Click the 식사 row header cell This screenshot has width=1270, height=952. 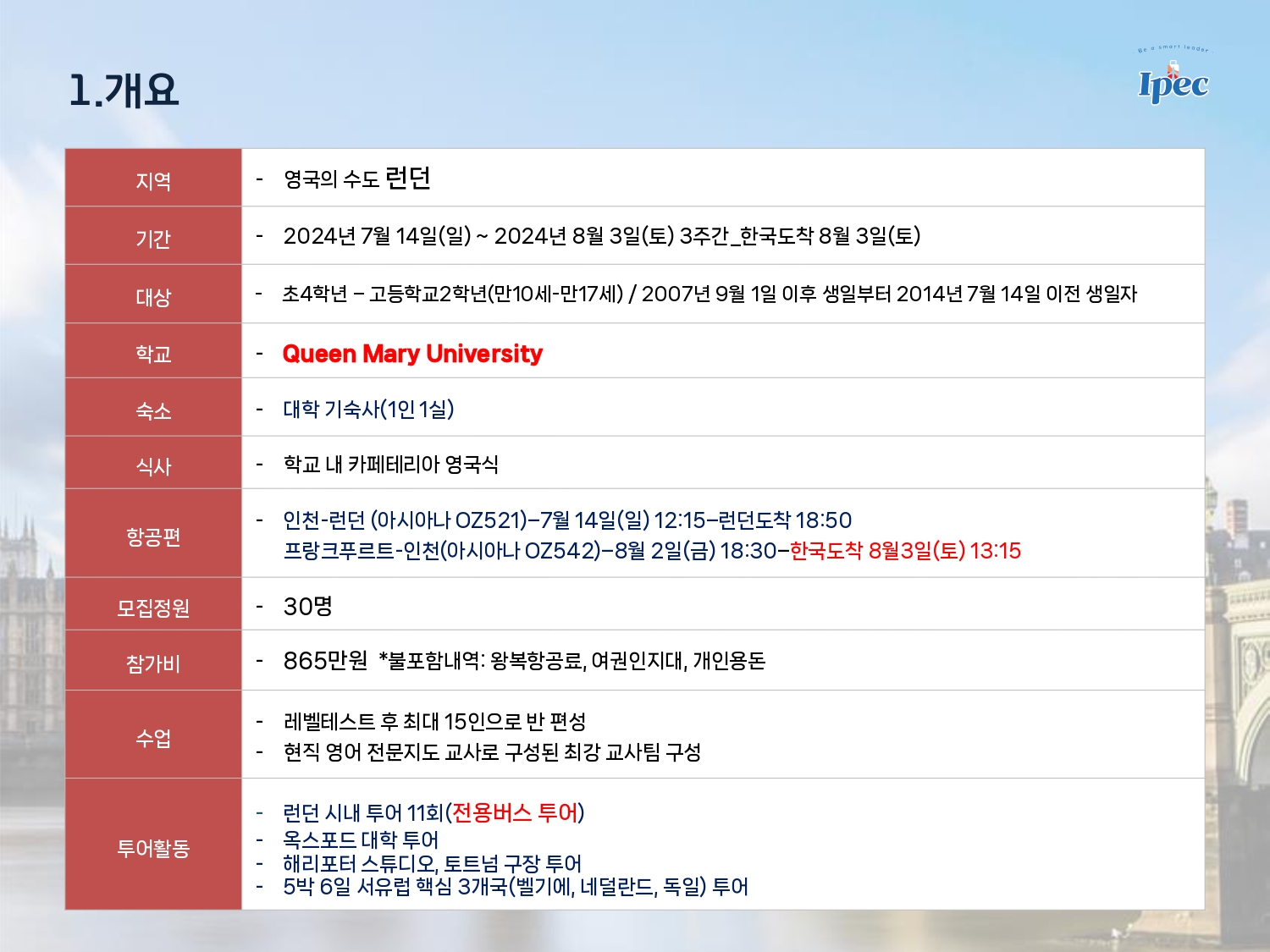point(153,465)
